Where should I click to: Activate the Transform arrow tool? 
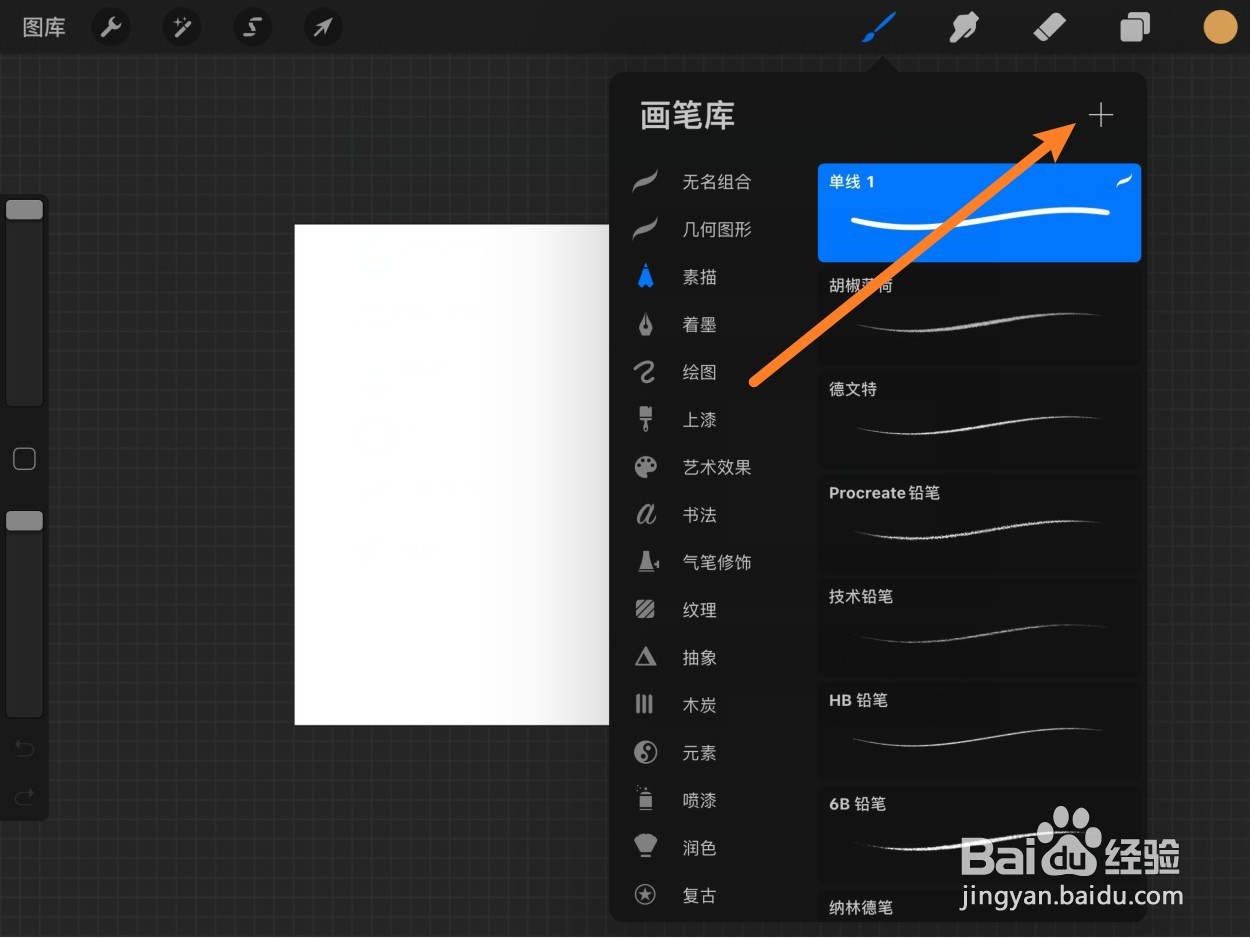(322, 27)
